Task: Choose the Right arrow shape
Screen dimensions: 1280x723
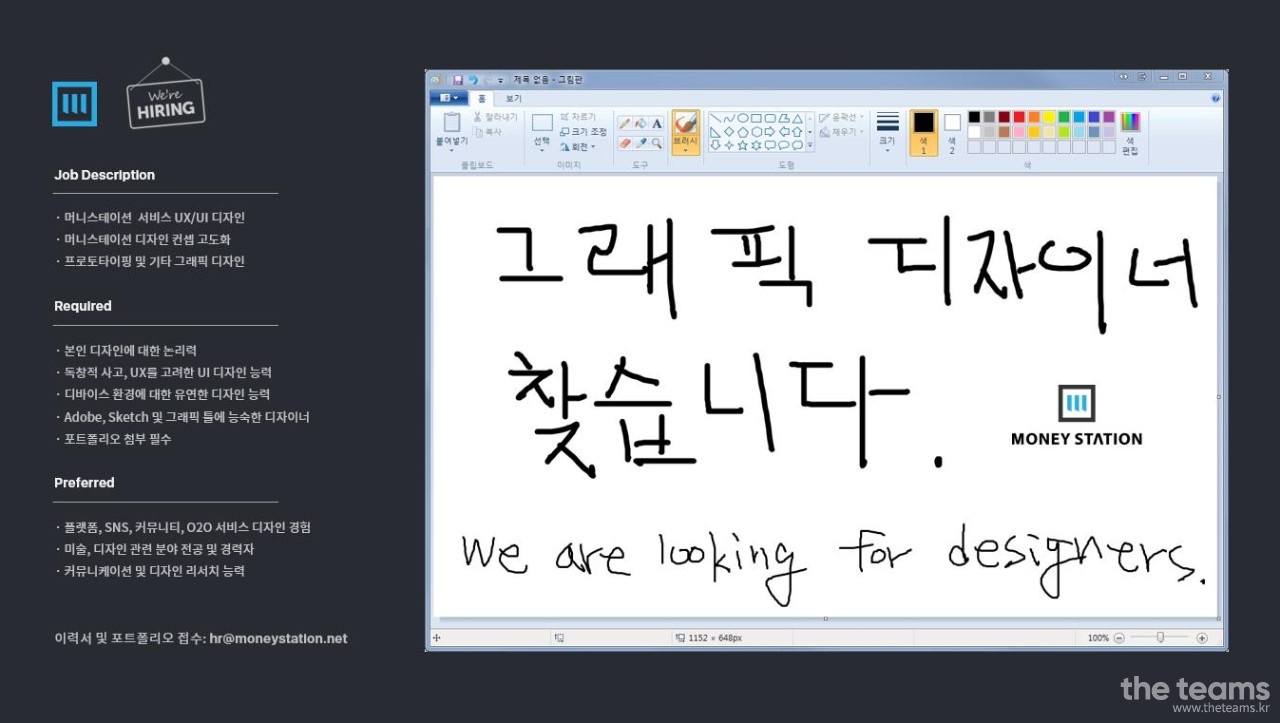Action: [x=770, y=132]
